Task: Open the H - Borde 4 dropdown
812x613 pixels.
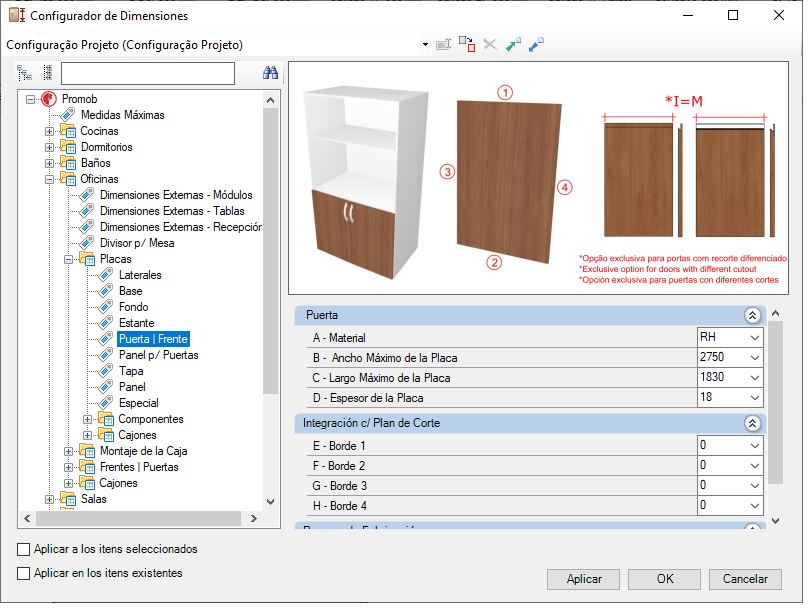Action: 755,506
